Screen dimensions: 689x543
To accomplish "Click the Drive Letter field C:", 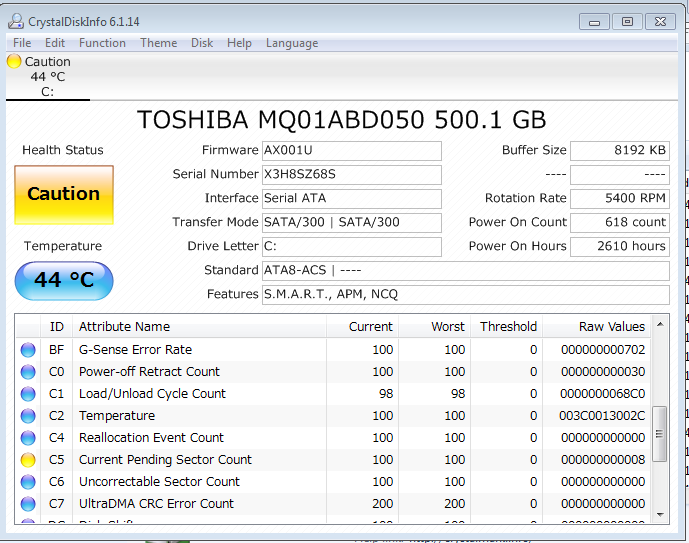I will (x=352, y=246).
